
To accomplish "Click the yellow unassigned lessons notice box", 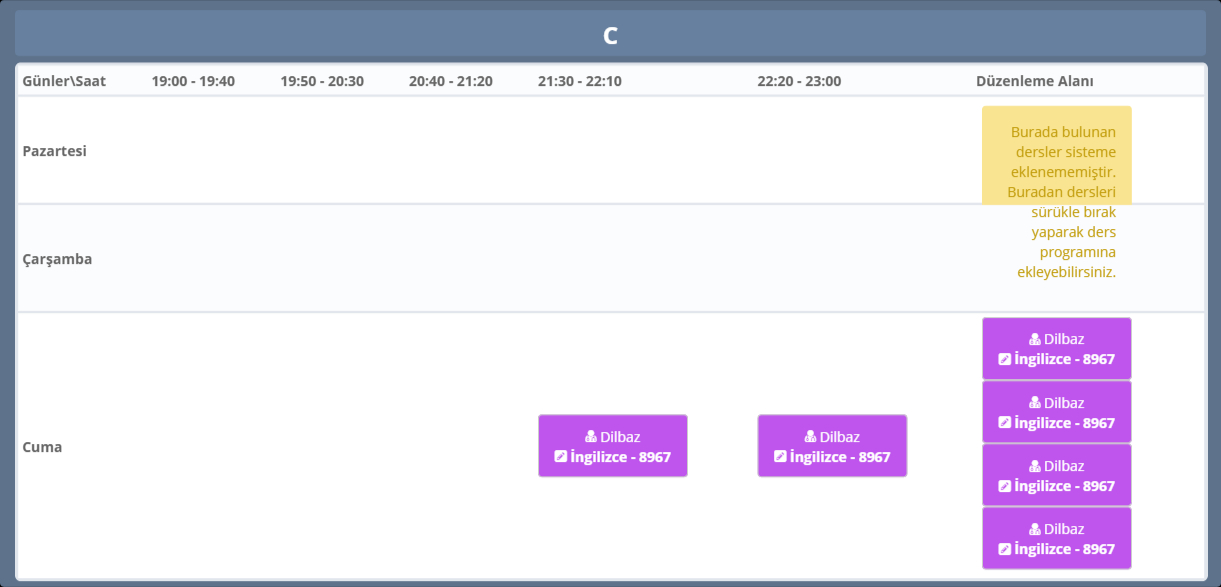I will [x=1056, y=156].
